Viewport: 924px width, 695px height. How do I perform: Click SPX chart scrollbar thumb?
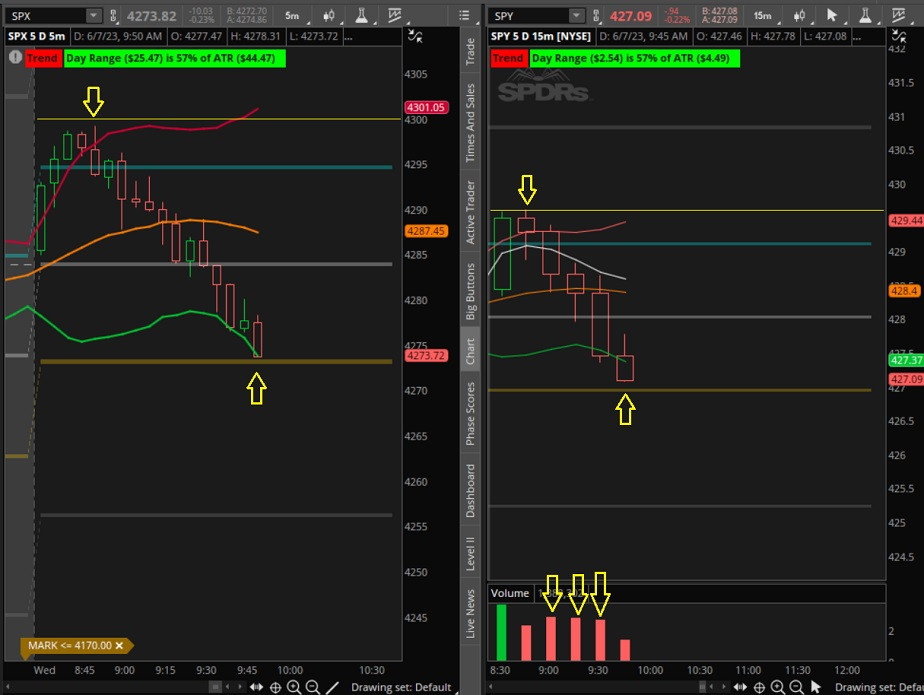pyautogui.click(x=215, y=687)
